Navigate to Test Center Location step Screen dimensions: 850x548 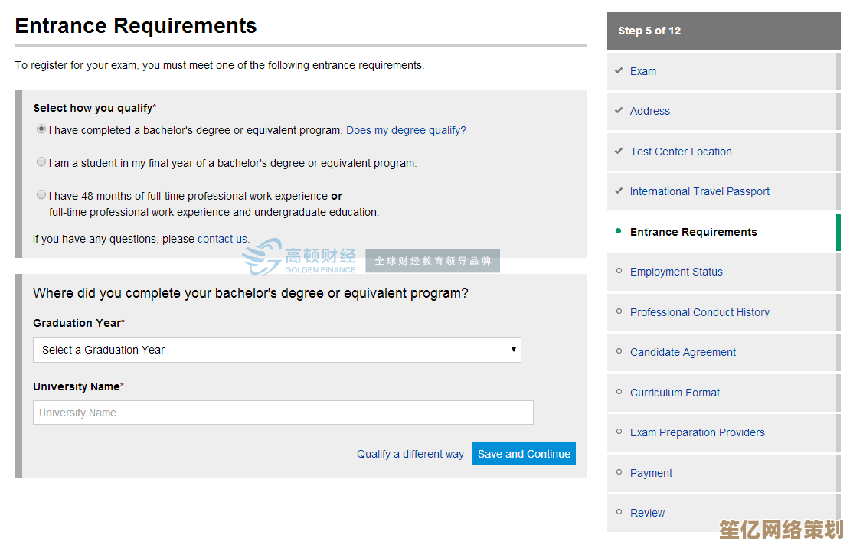[680, 152]
